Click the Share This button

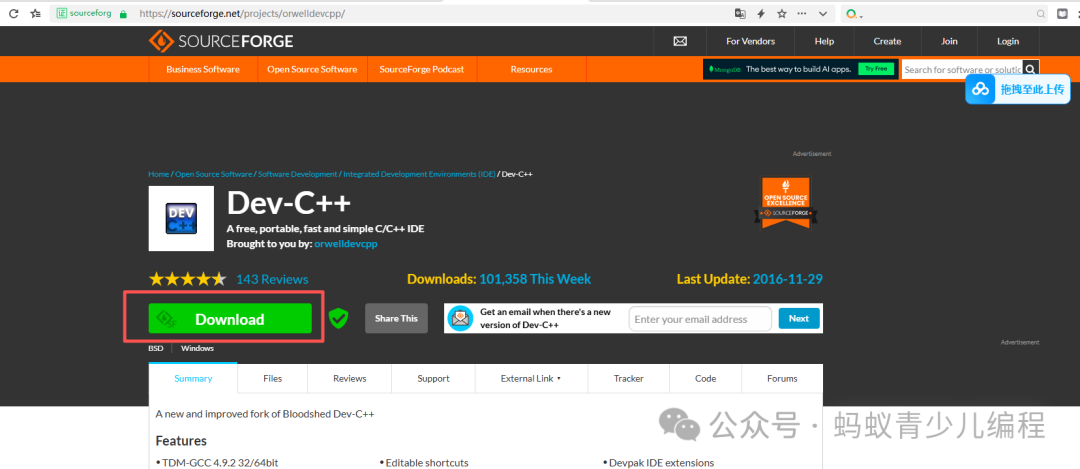(396, 318)
